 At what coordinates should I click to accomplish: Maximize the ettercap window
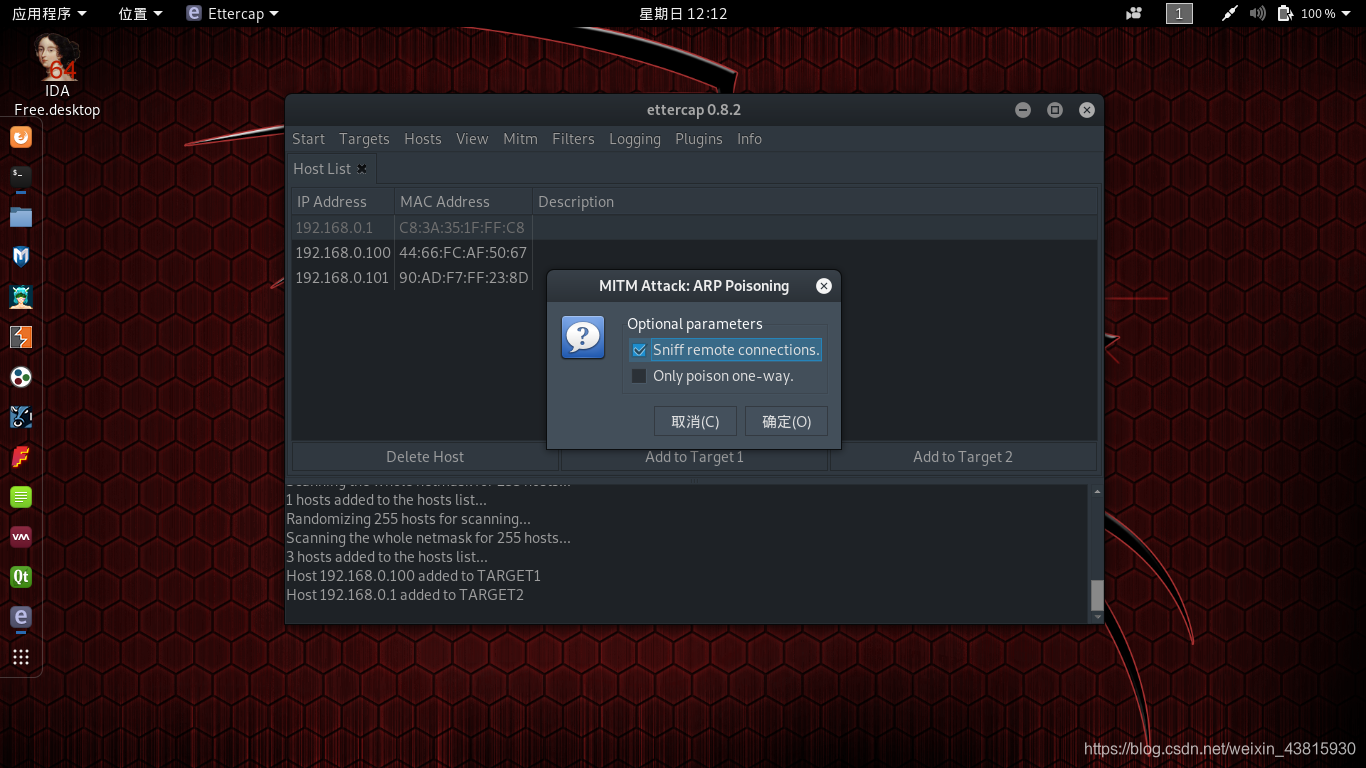pos(1055,110)
